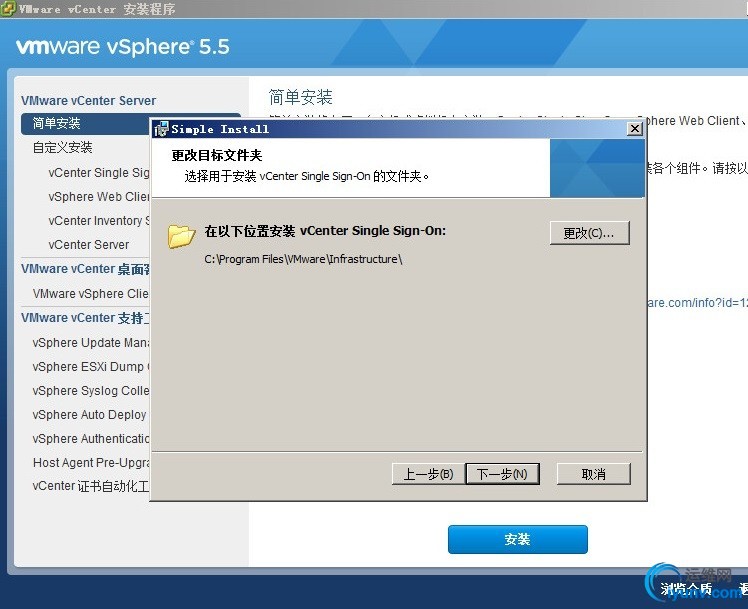
Task: Click the 更改(C)... button
Action: [590, 233]
